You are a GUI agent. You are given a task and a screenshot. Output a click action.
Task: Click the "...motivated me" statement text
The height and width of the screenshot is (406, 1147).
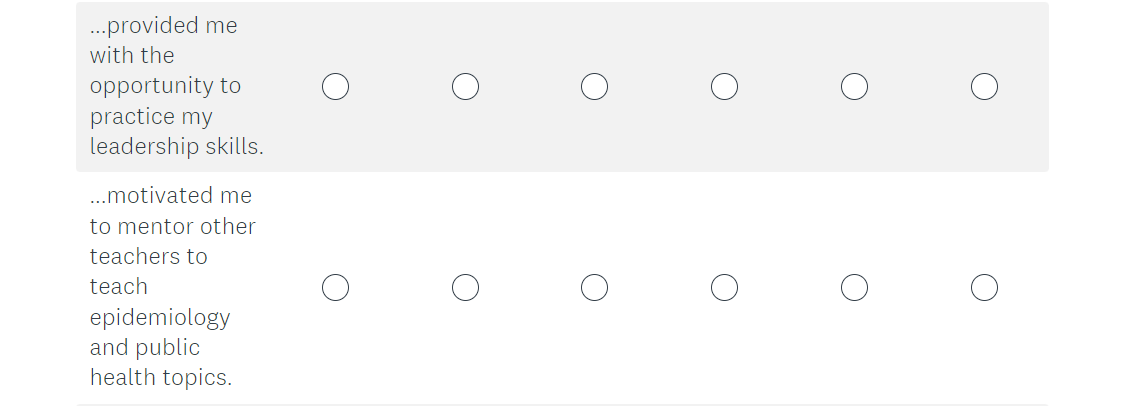click(x=171, y=195)
